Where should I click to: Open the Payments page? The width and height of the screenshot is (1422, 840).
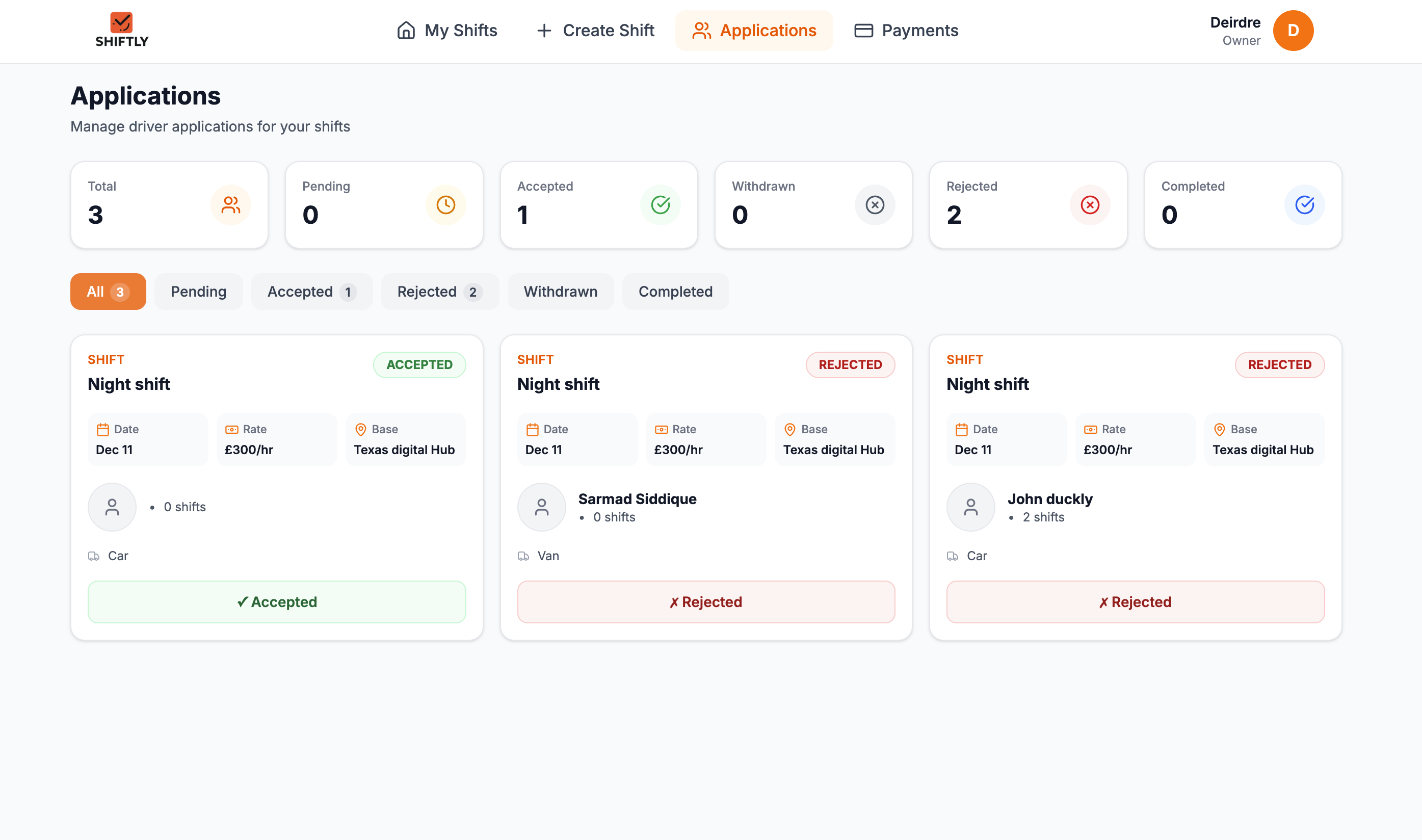coord(906,31)
